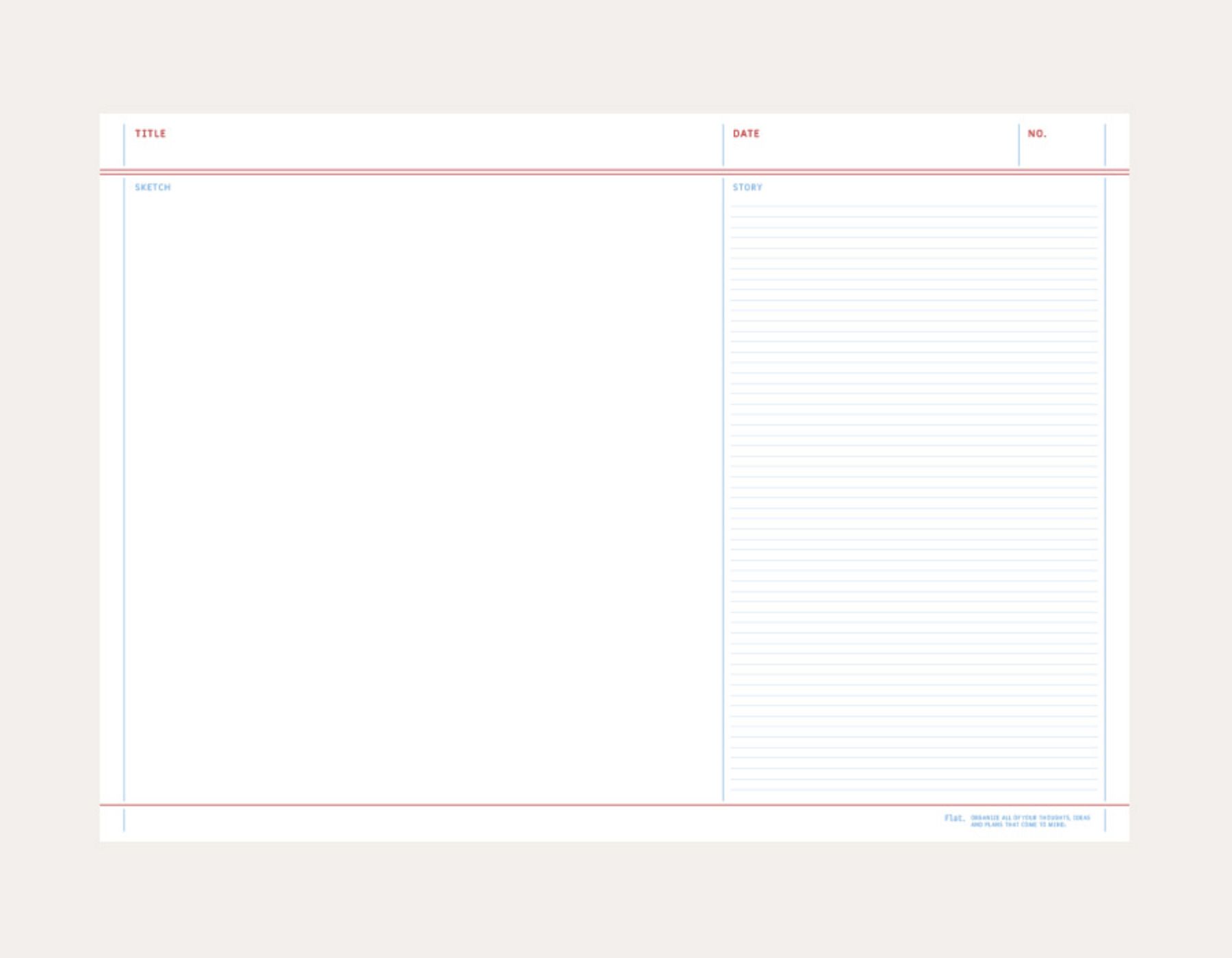Image resolution: width=1232 pixels, height=958 pixels.
Task: Click inside the empty TITLE entry area
Action: (411, 152)
